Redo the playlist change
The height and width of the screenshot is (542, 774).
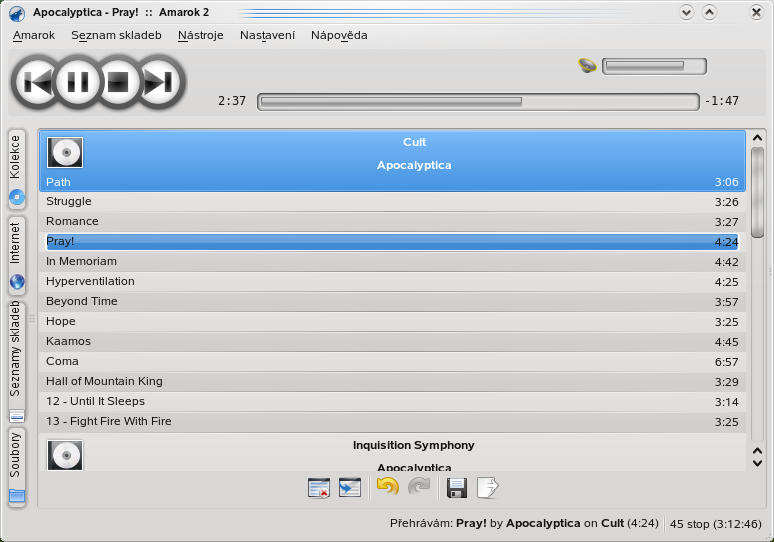(419, 487)
